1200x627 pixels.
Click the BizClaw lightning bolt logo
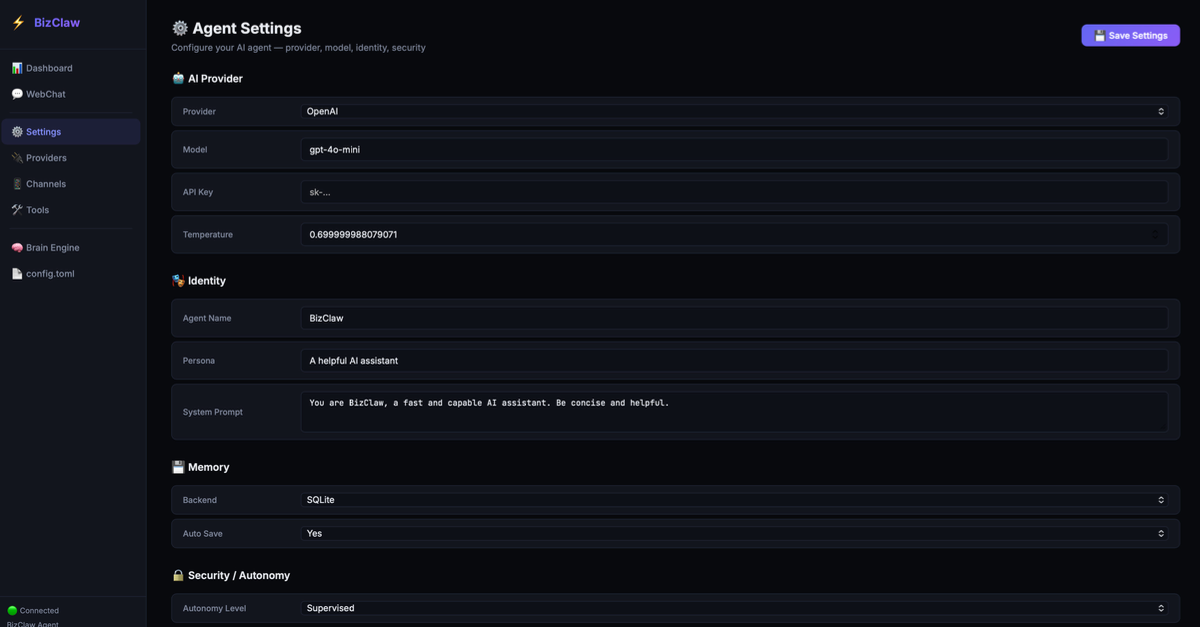click(x=17, y=22)
